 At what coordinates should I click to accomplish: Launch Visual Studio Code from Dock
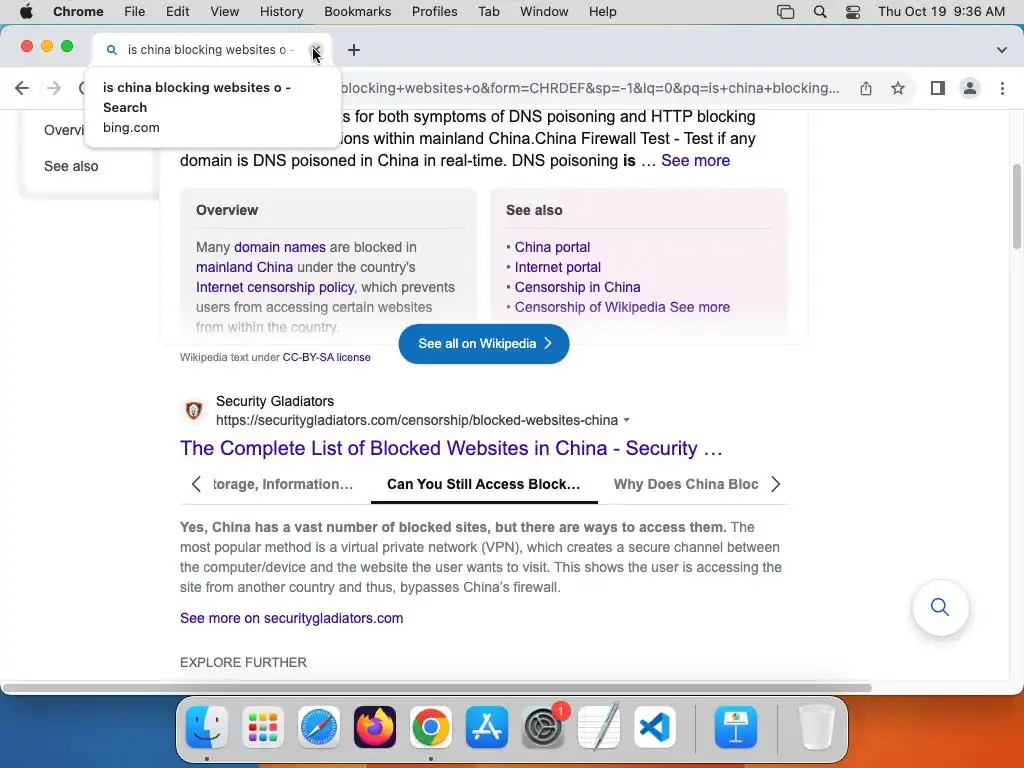[655, 728]
